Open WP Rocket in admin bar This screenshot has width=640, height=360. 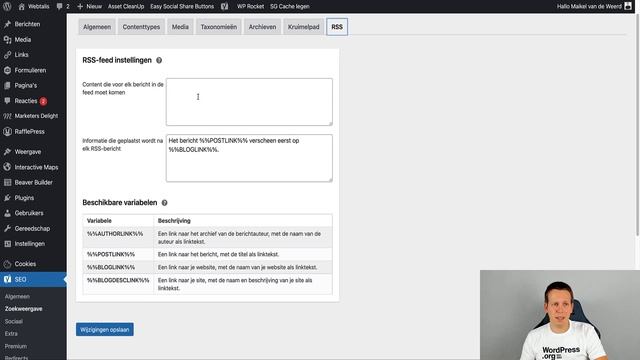pos(251,7)
